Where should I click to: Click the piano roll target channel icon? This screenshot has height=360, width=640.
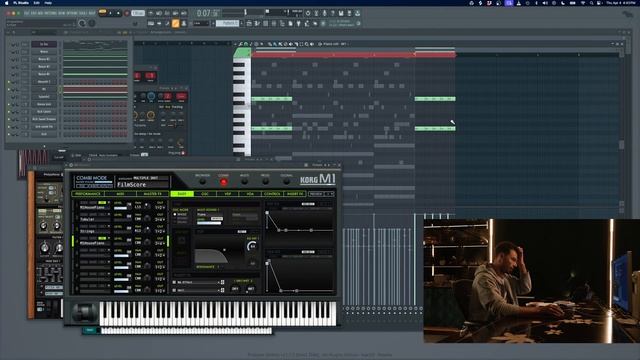click(x=320, y=44)
